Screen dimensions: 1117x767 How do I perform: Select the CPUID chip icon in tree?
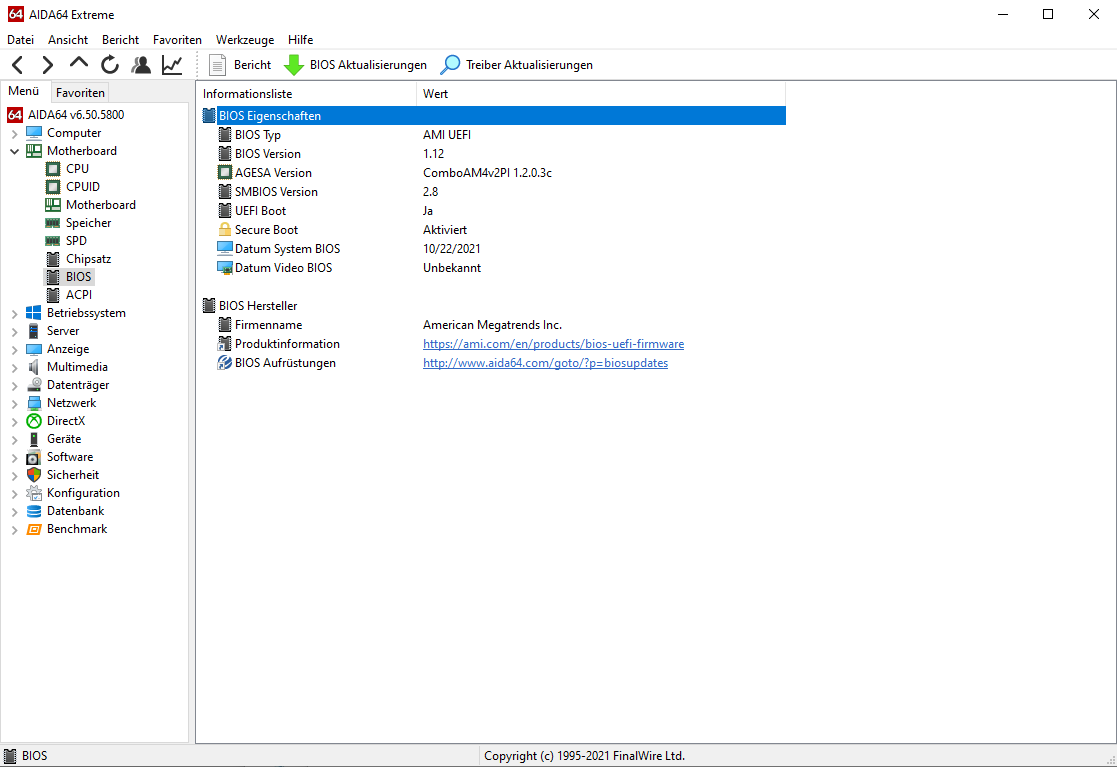[x=53, y=187]
